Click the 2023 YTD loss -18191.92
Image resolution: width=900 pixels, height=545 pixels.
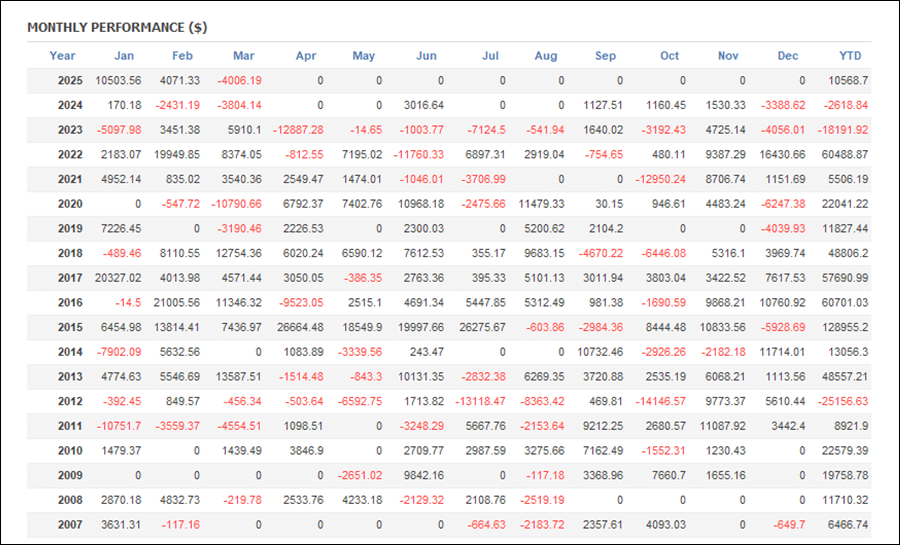[843, 130]
